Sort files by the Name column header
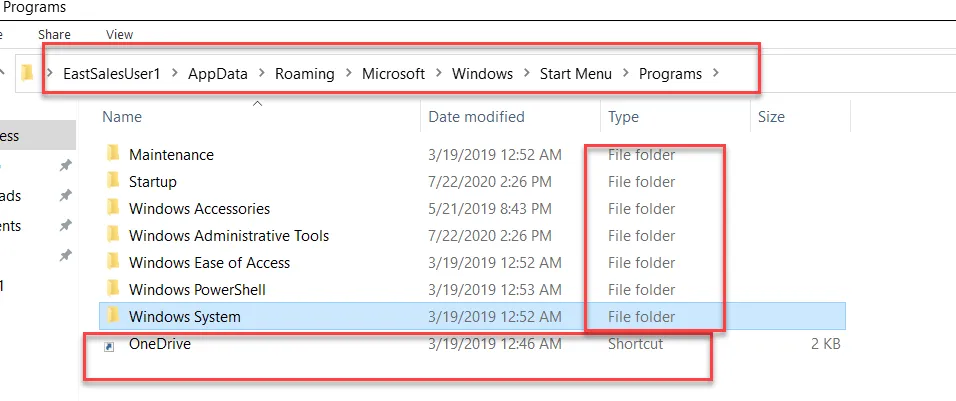 (123, 117)
